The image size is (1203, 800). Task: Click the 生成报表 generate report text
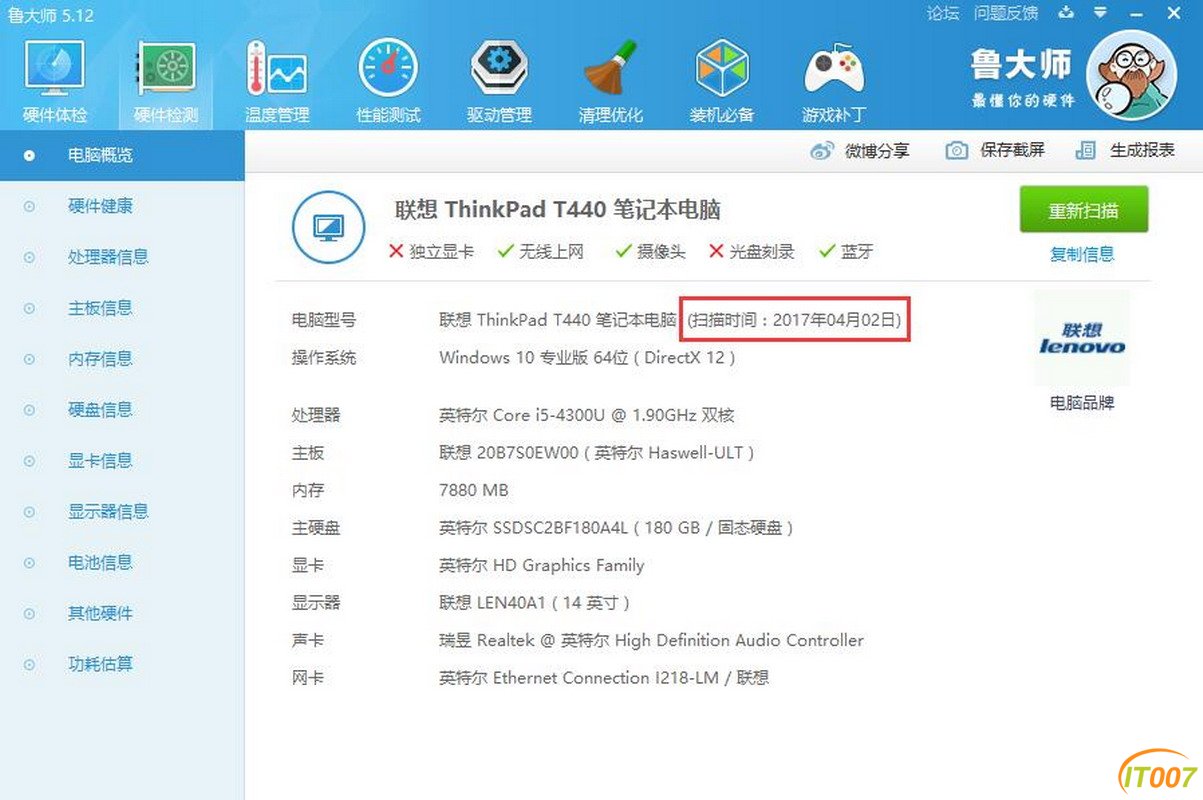point(1142,151)
